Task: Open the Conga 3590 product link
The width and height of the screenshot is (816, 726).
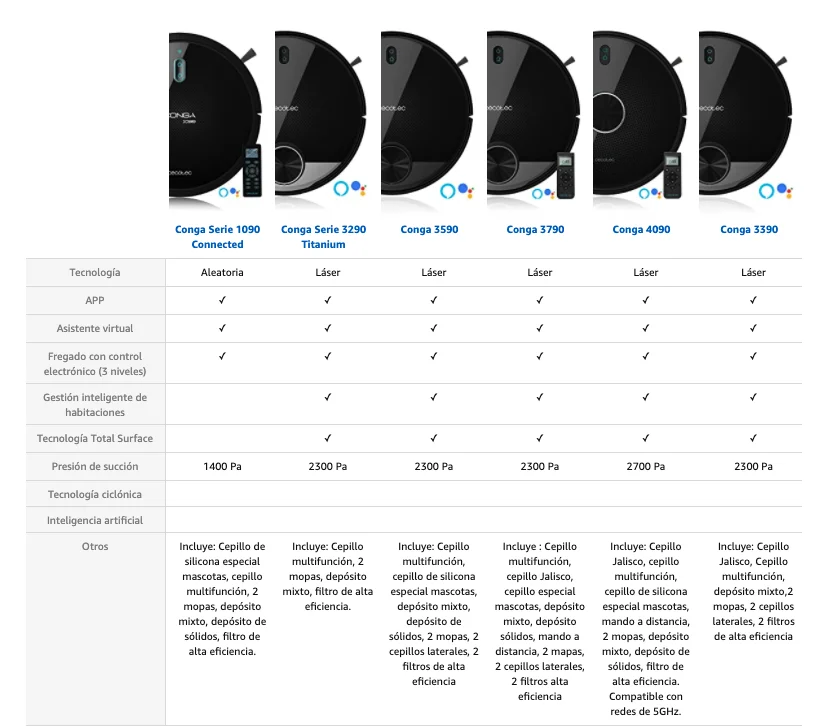Action: [429, 230]
